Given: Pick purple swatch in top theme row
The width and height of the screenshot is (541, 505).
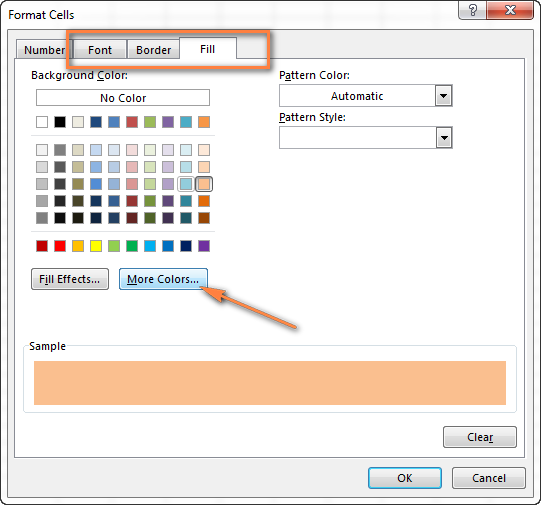Looking at the screenshot, I should tap(168, 122).
